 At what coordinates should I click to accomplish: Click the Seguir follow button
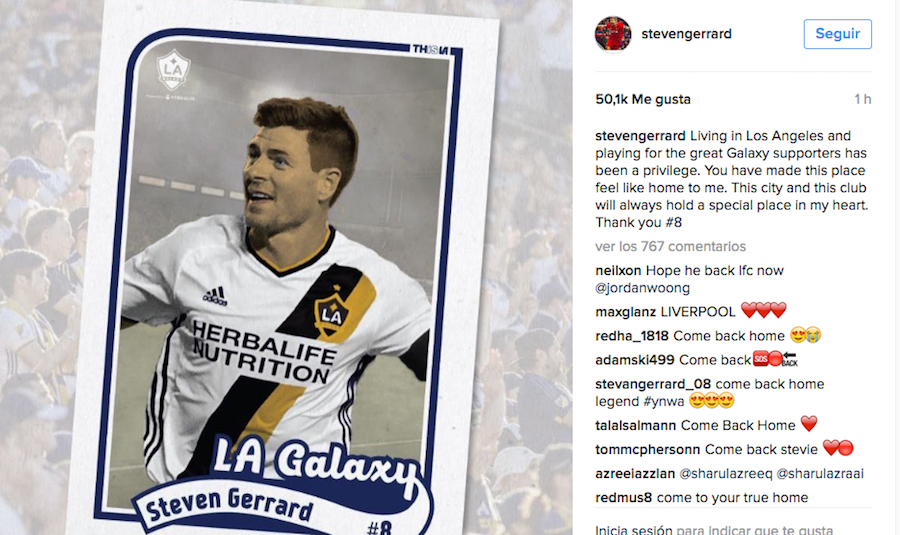click(837, 34)
